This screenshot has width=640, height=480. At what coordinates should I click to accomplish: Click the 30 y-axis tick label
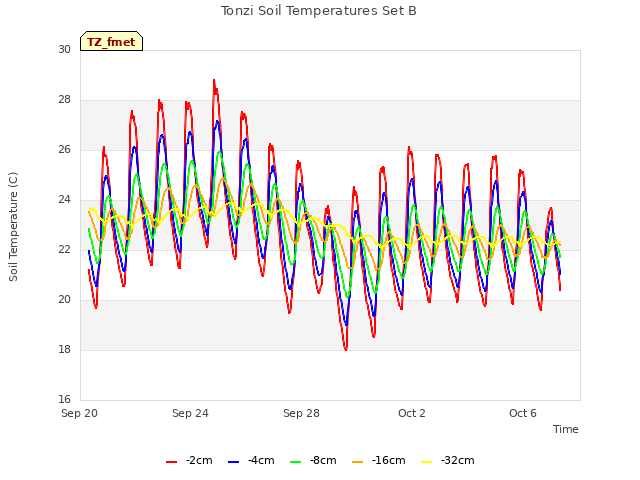[x=64, y=49]
